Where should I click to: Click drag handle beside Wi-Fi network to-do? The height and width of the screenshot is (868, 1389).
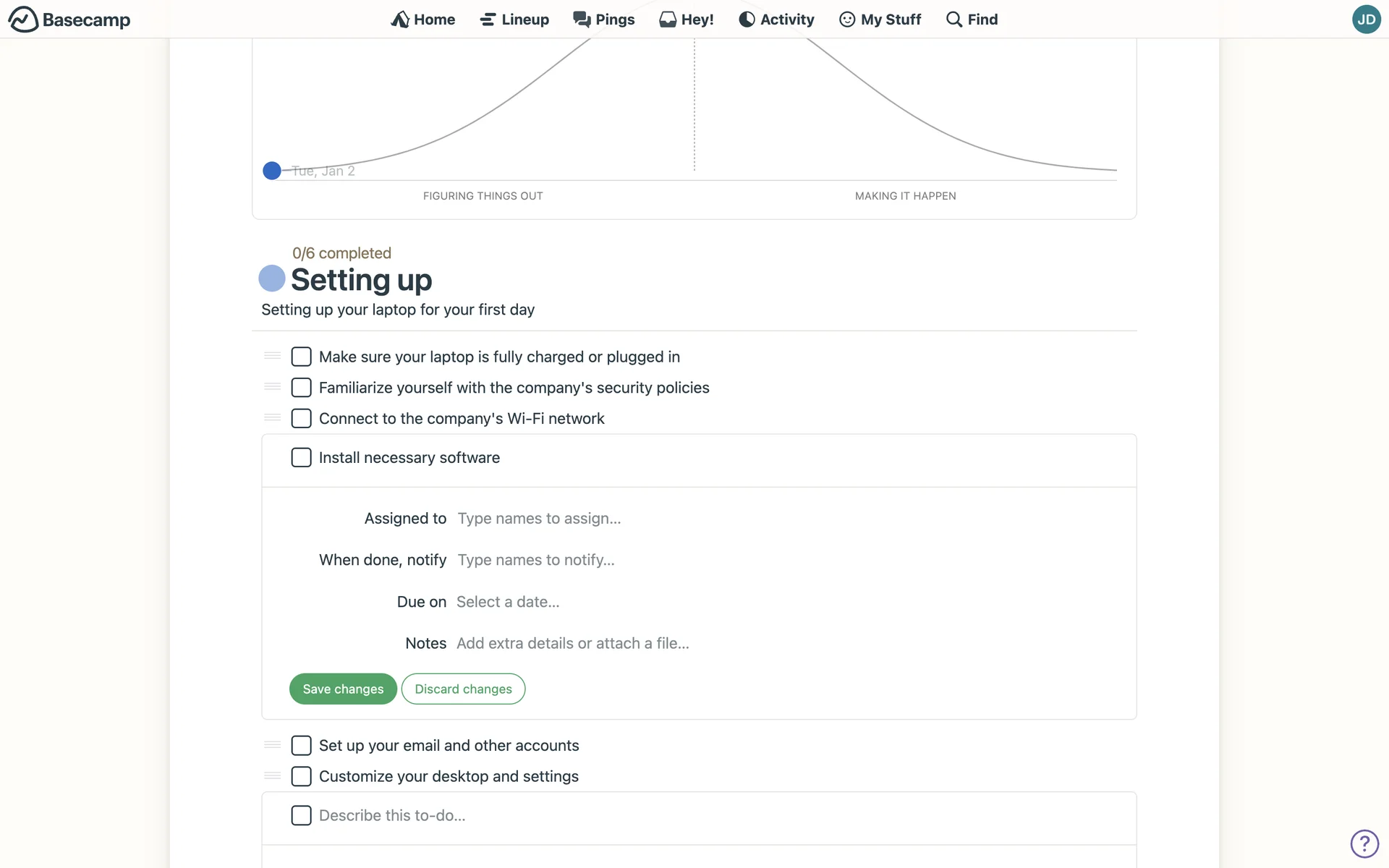point(272,418)
